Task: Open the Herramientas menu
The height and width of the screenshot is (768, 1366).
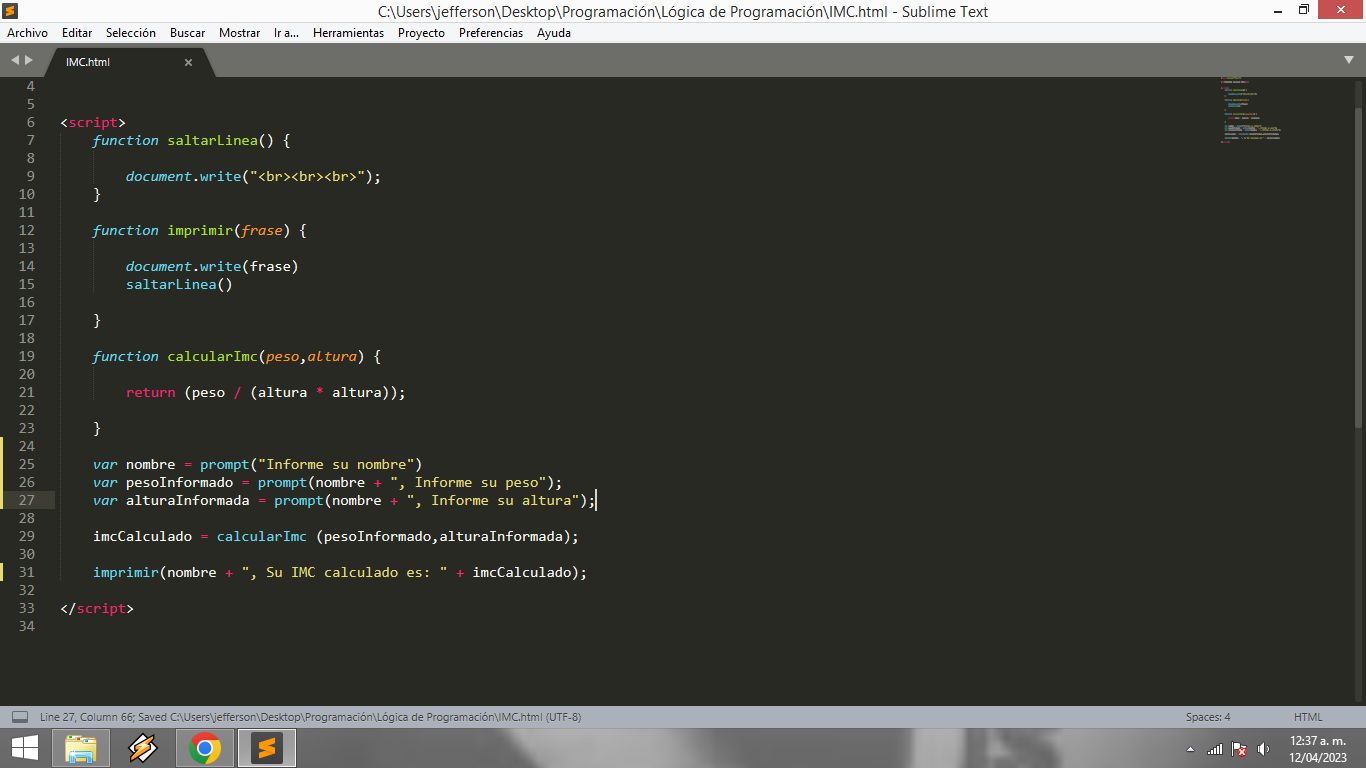Action: [348, 33]
